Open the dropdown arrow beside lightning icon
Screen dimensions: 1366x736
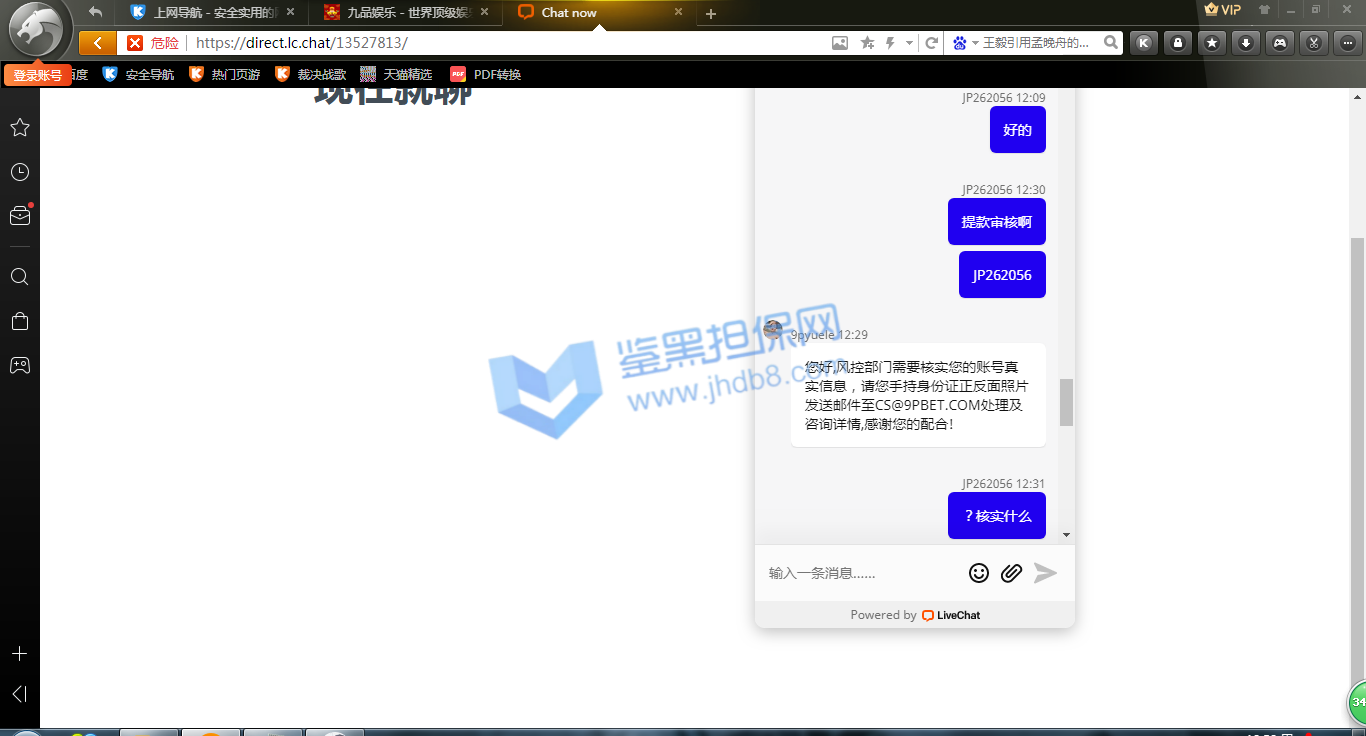[x=909, y=43]
